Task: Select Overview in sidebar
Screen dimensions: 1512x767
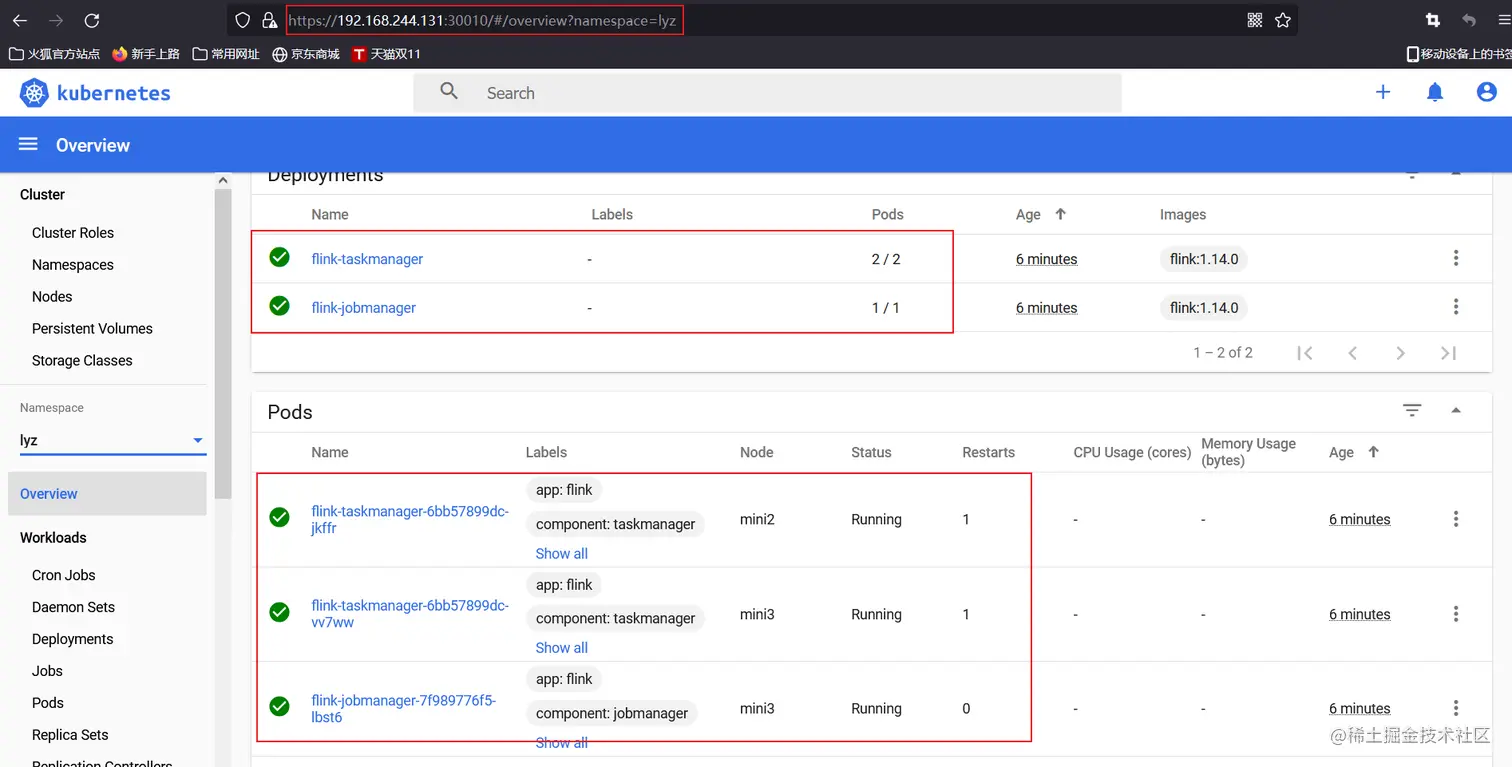Action: pos(107,494)
